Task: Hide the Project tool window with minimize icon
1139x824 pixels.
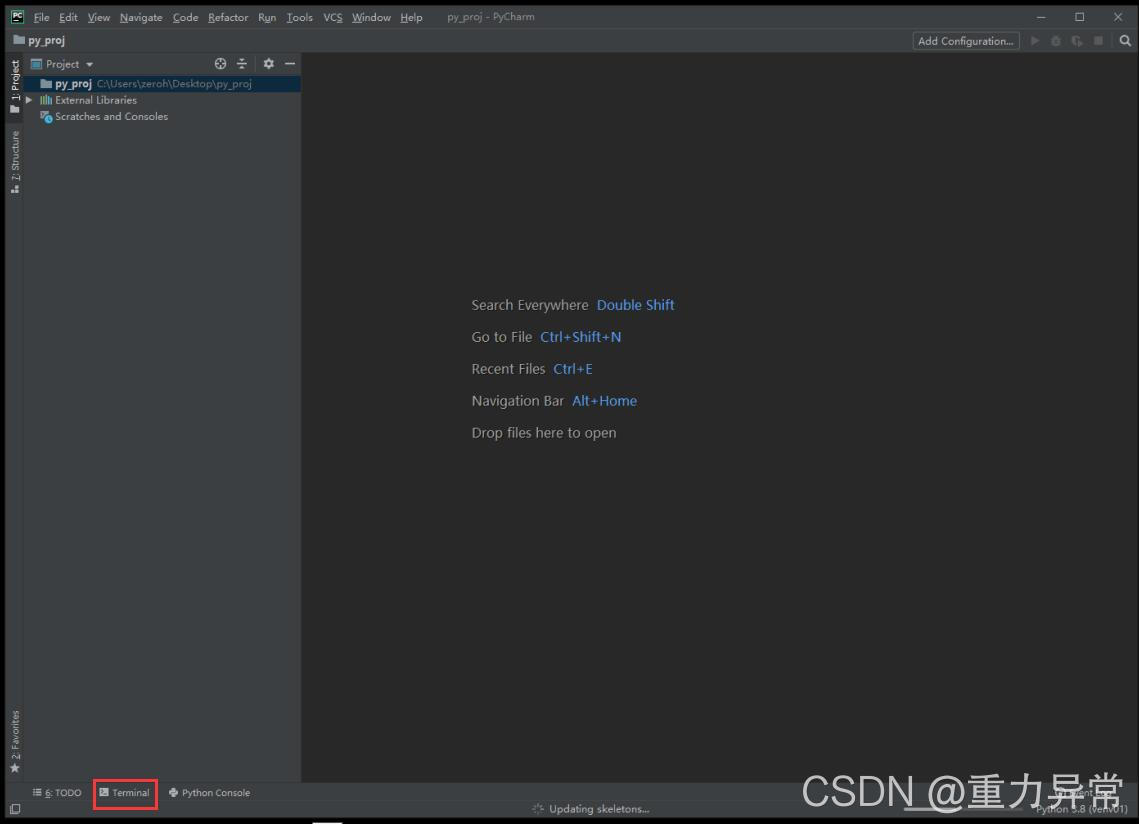Action: 290,63
